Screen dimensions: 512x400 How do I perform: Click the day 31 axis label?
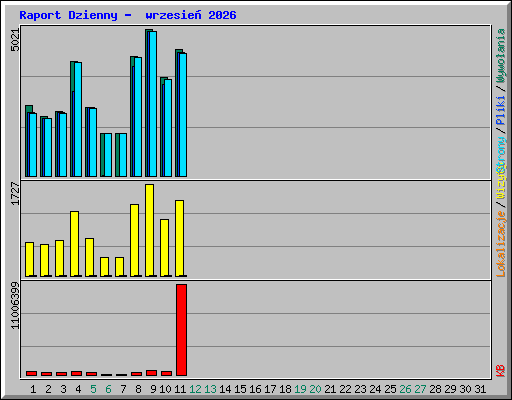tap(480, 389)
